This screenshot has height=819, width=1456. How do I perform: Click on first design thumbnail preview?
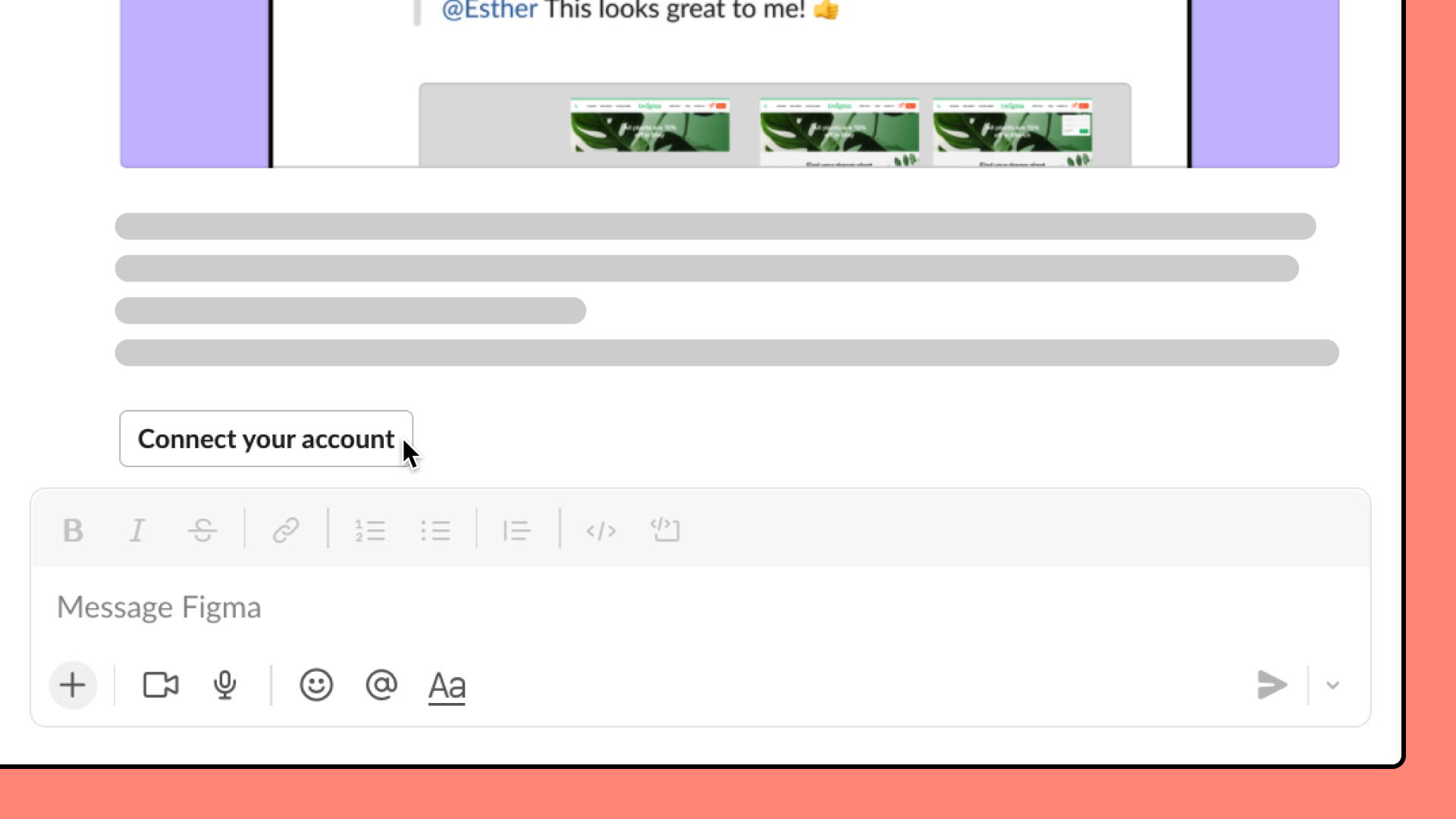pos(650,130)
